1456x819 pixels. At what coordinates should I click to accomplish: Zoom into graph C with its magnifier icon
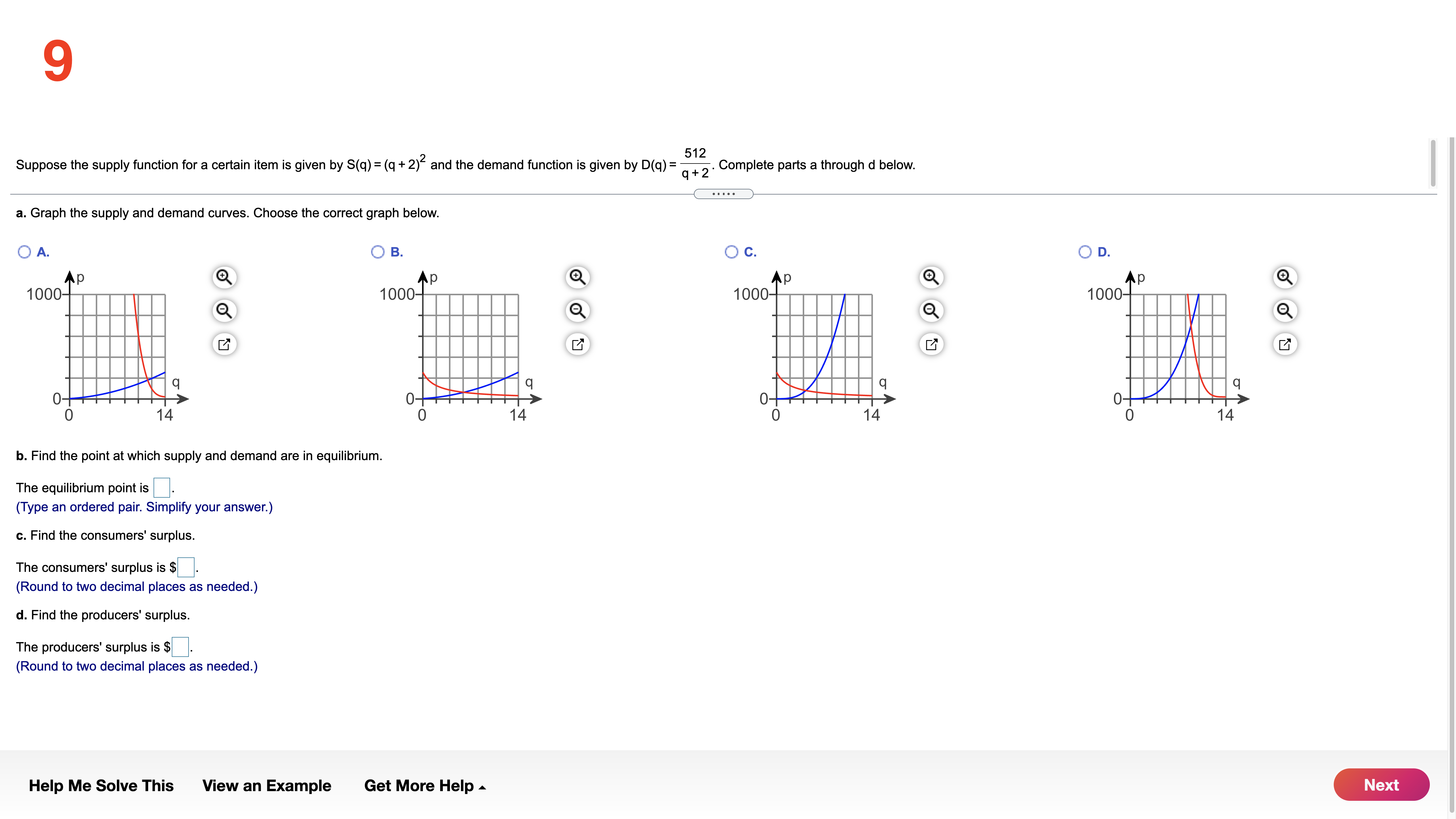coord(930,278)
